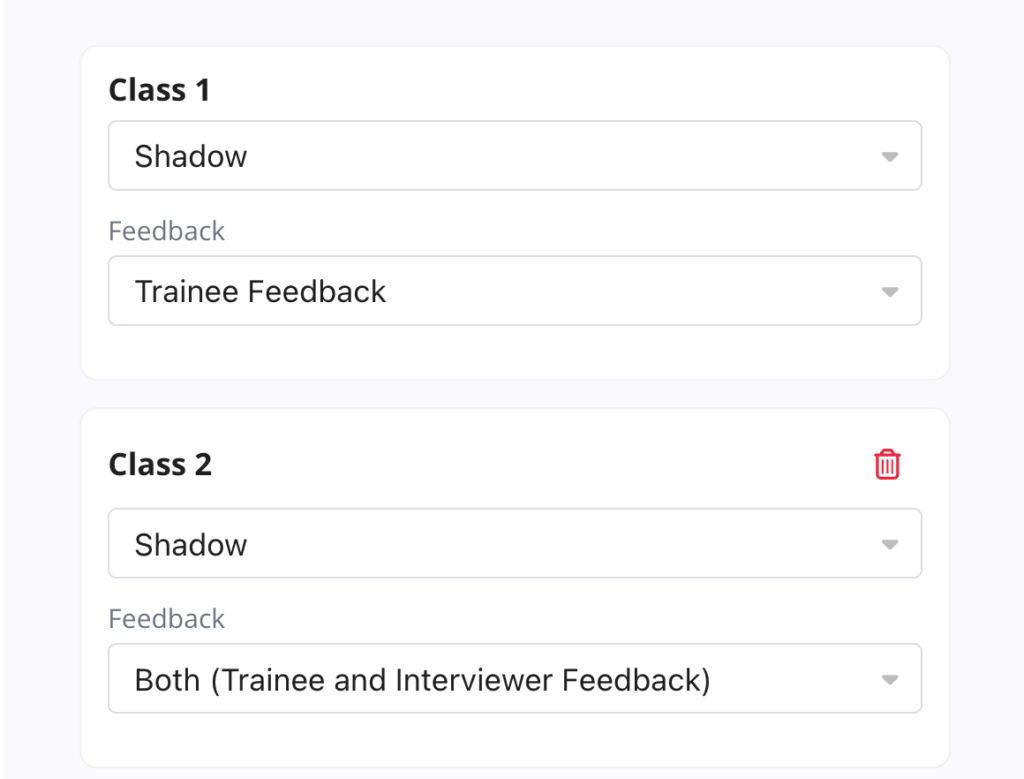The width and height of the screenshot is (1024, 779).
Task: Click the page background outside the class cards
Action: (x=985, y=400)
